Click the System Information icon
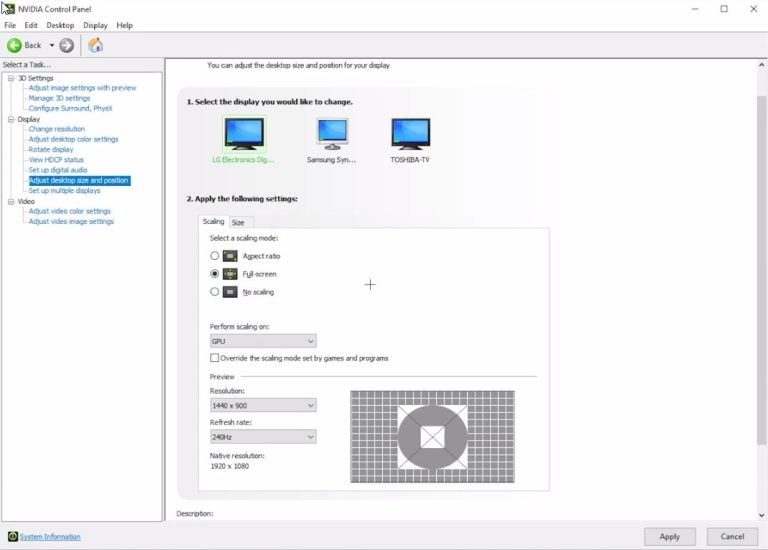 point(12,537)
